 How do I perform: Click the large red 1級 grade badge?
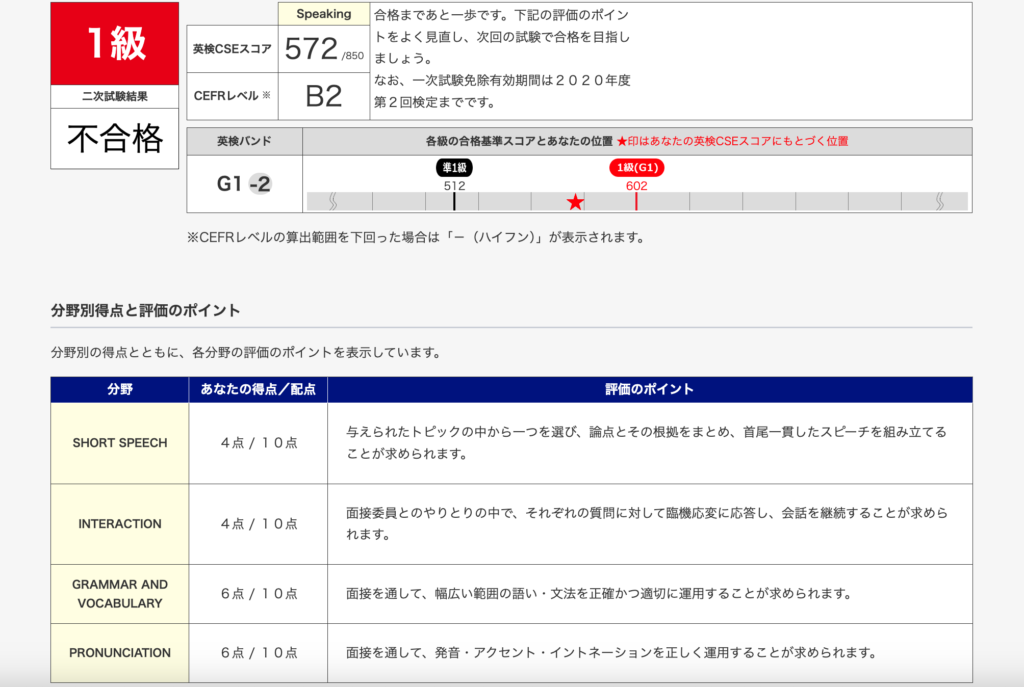[x=115, y=44]
